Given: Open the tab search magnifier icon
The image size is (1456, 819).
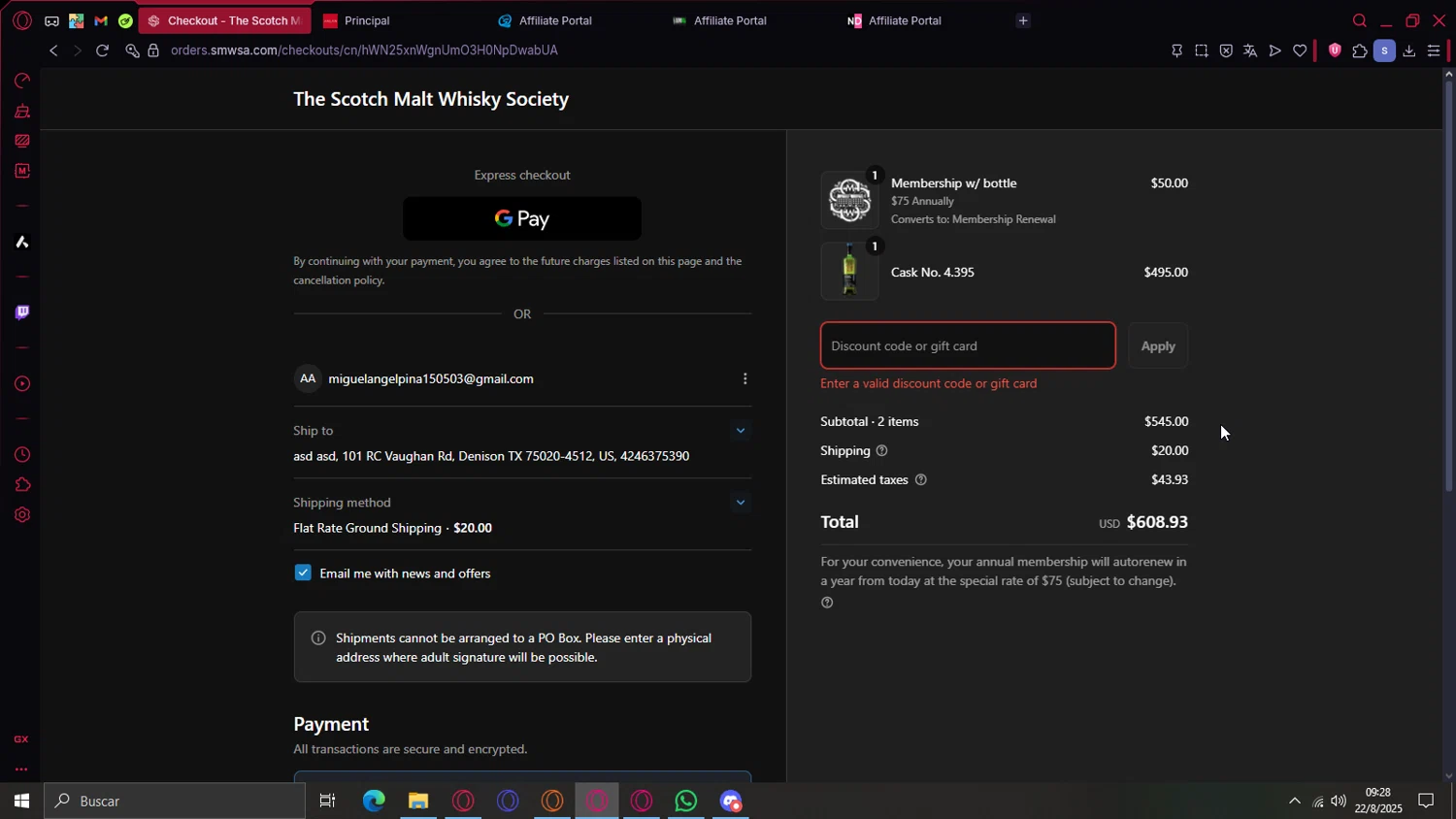Looking at the screenshot, I should [1360, 20].
